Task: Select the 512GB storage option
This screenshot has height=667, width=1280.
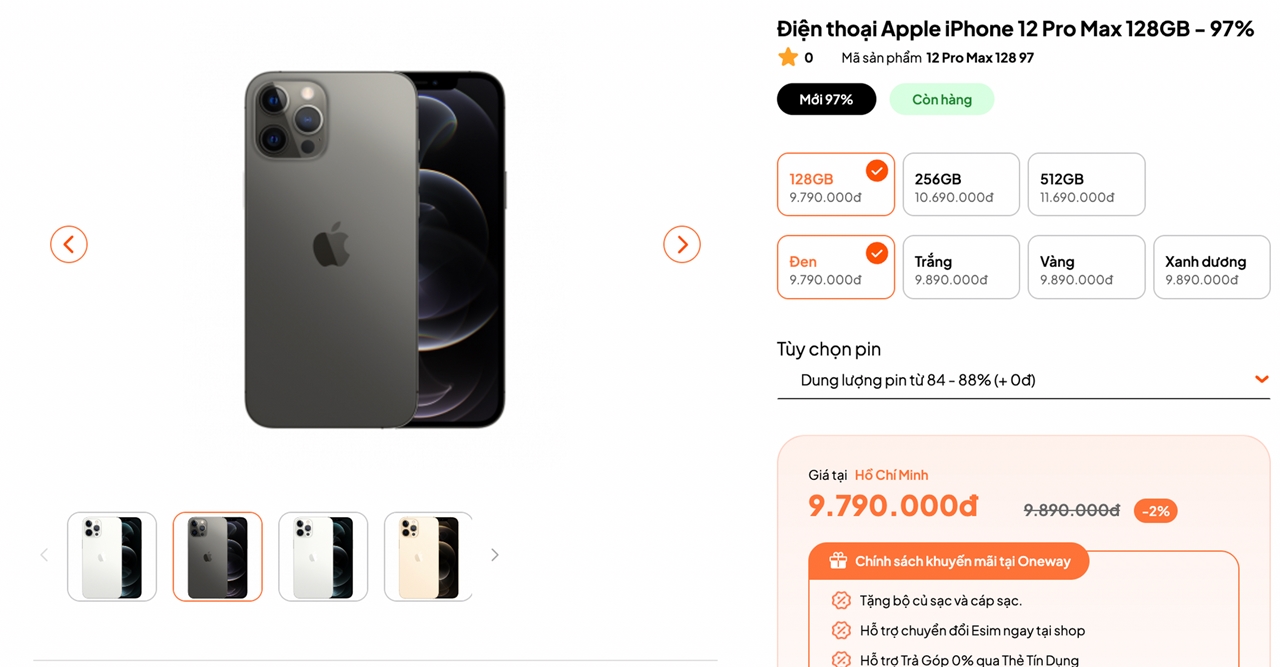Action: coord(1086,184)
